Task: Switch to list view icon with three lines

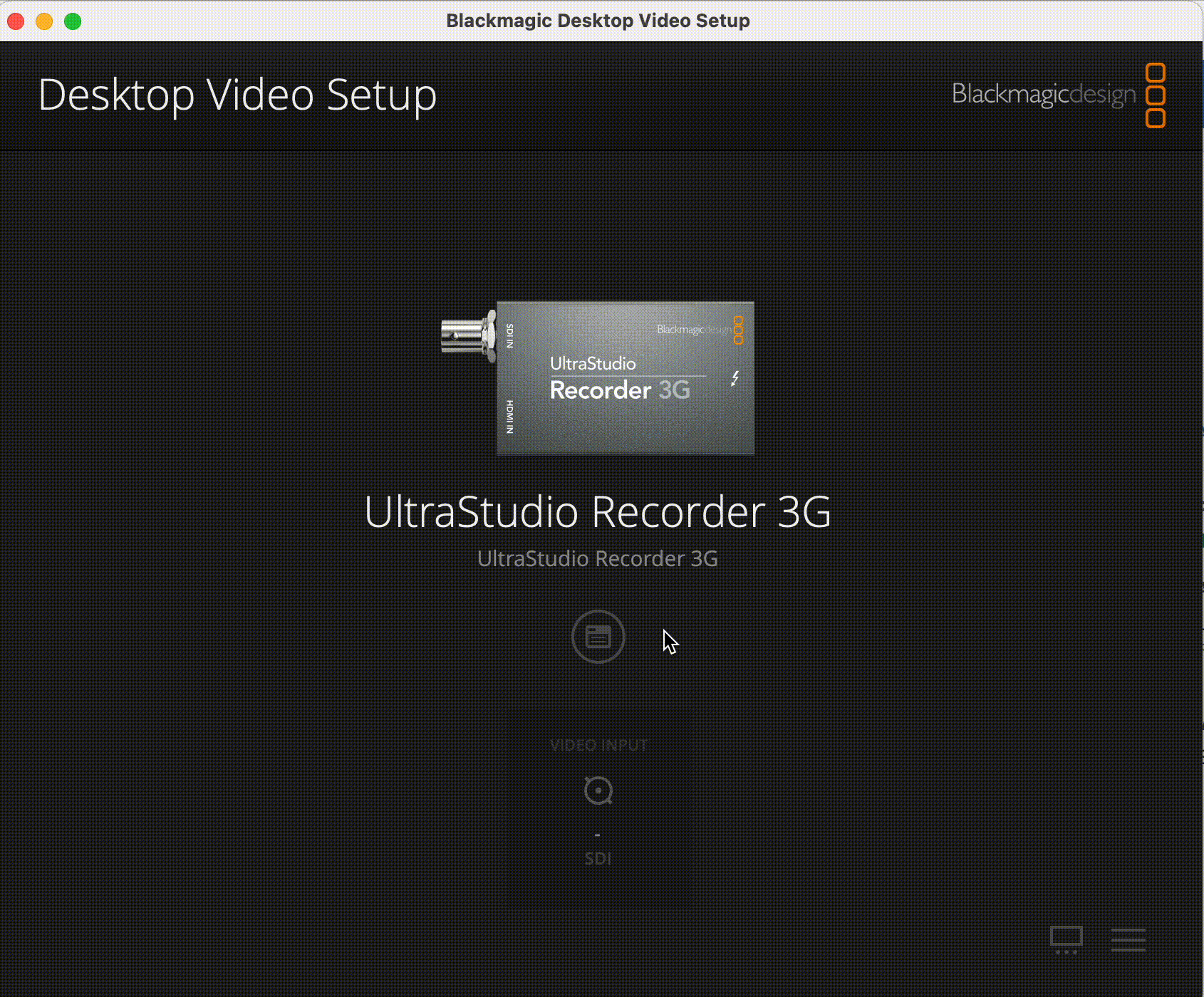Action: 1128,940
